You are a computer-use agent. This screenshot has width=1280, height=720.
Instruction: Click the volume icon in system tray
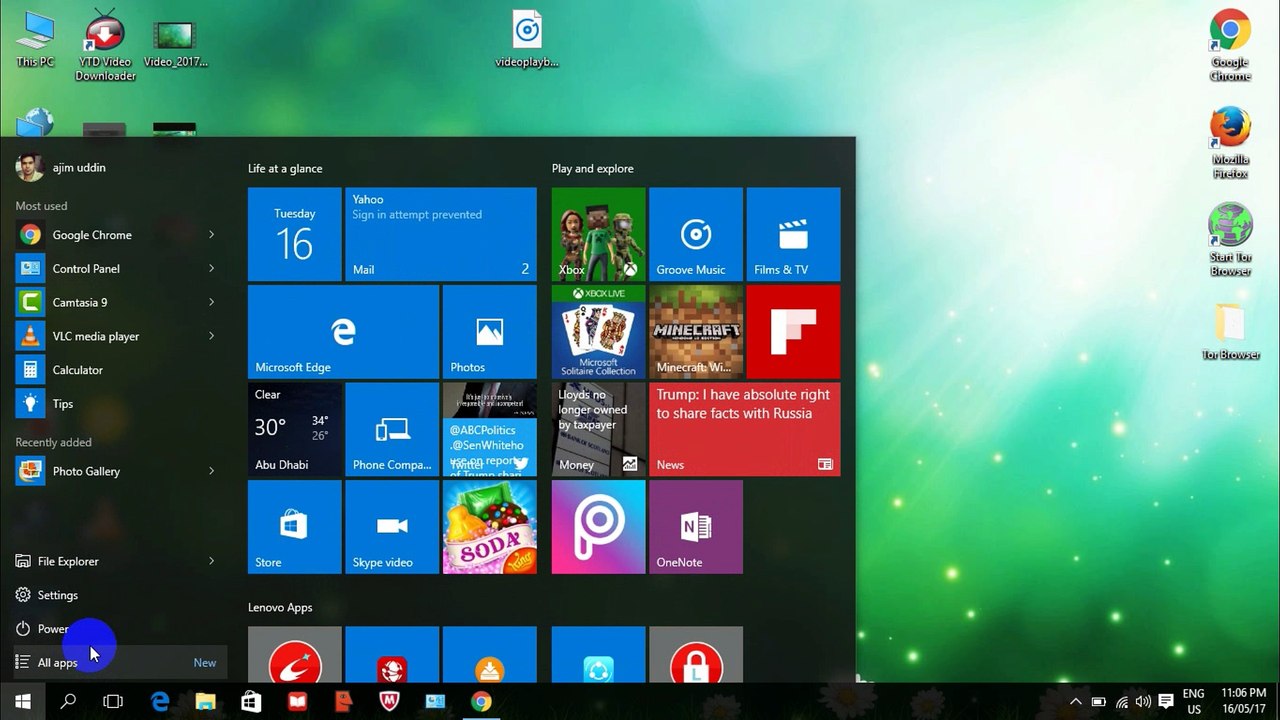click(1143, 702)
